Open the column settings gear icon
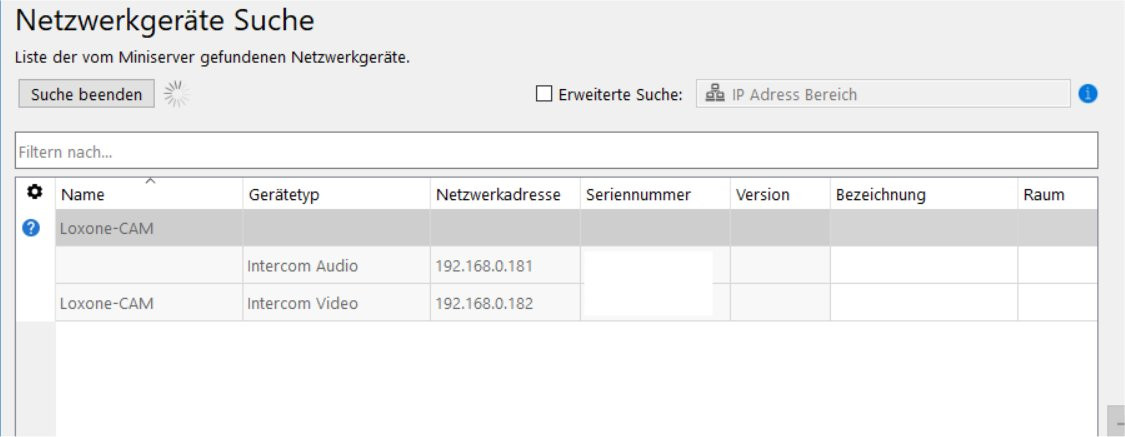The image size is (1125, 437). (x=31, y=192)
